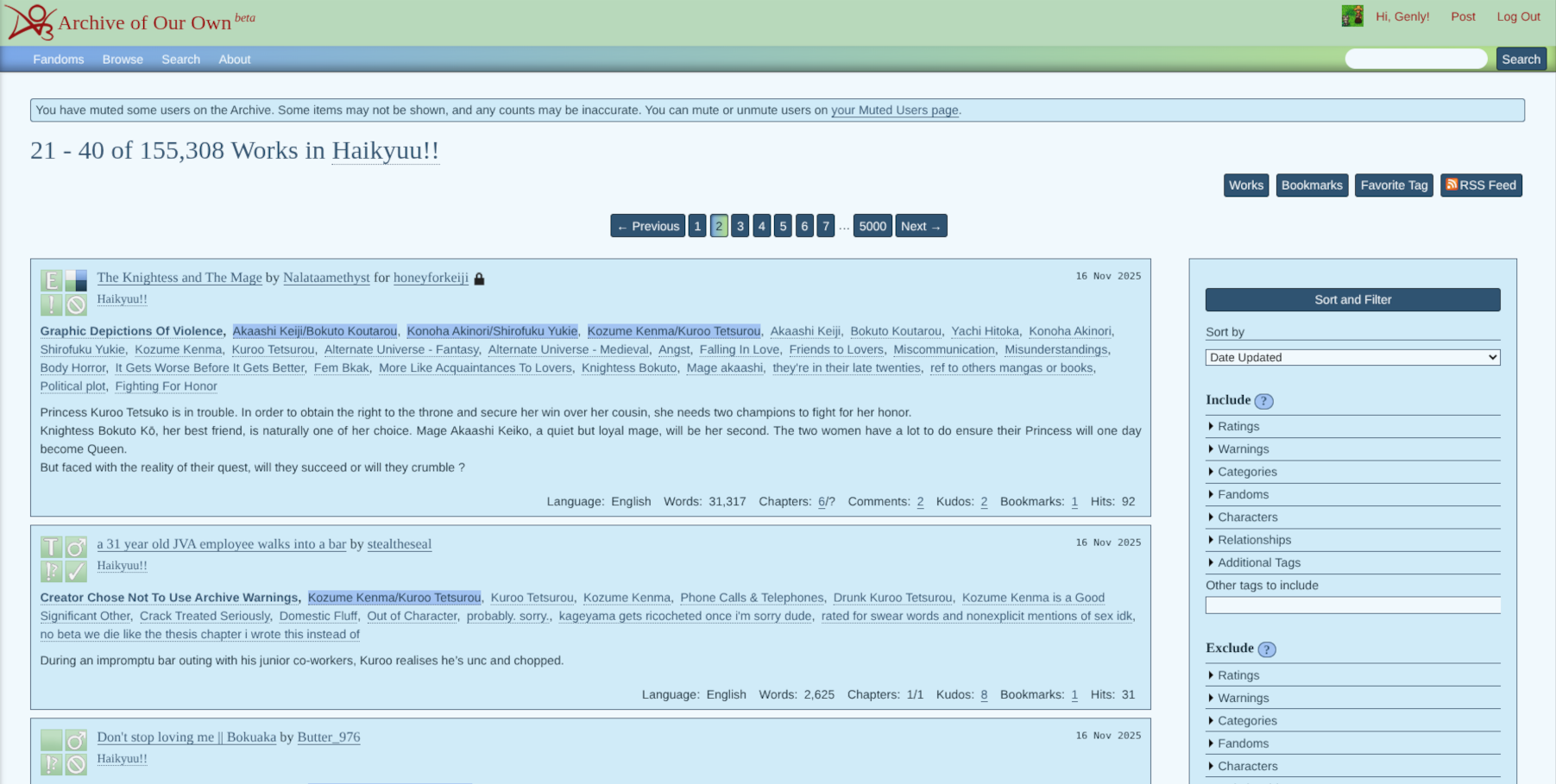
Task: Click the Teen rating icon on second work
Action: tap(51, 547)
